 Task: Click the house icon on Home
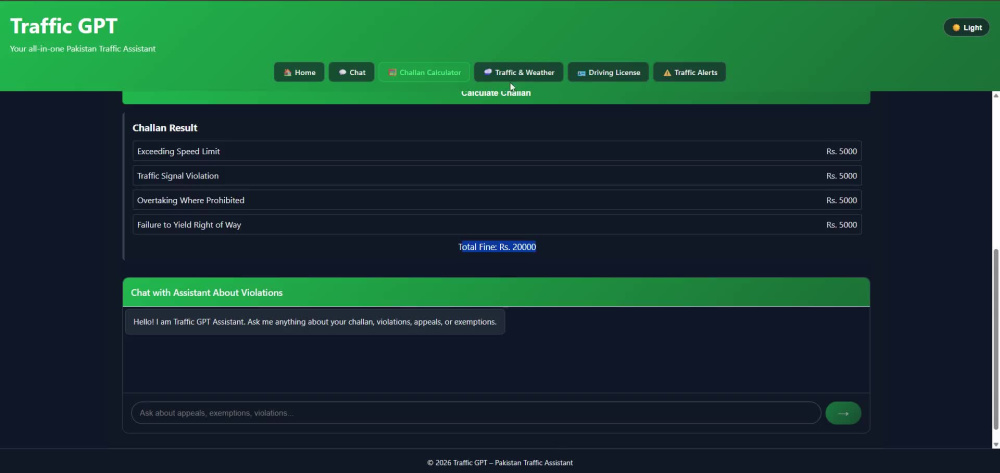(287, 73)
